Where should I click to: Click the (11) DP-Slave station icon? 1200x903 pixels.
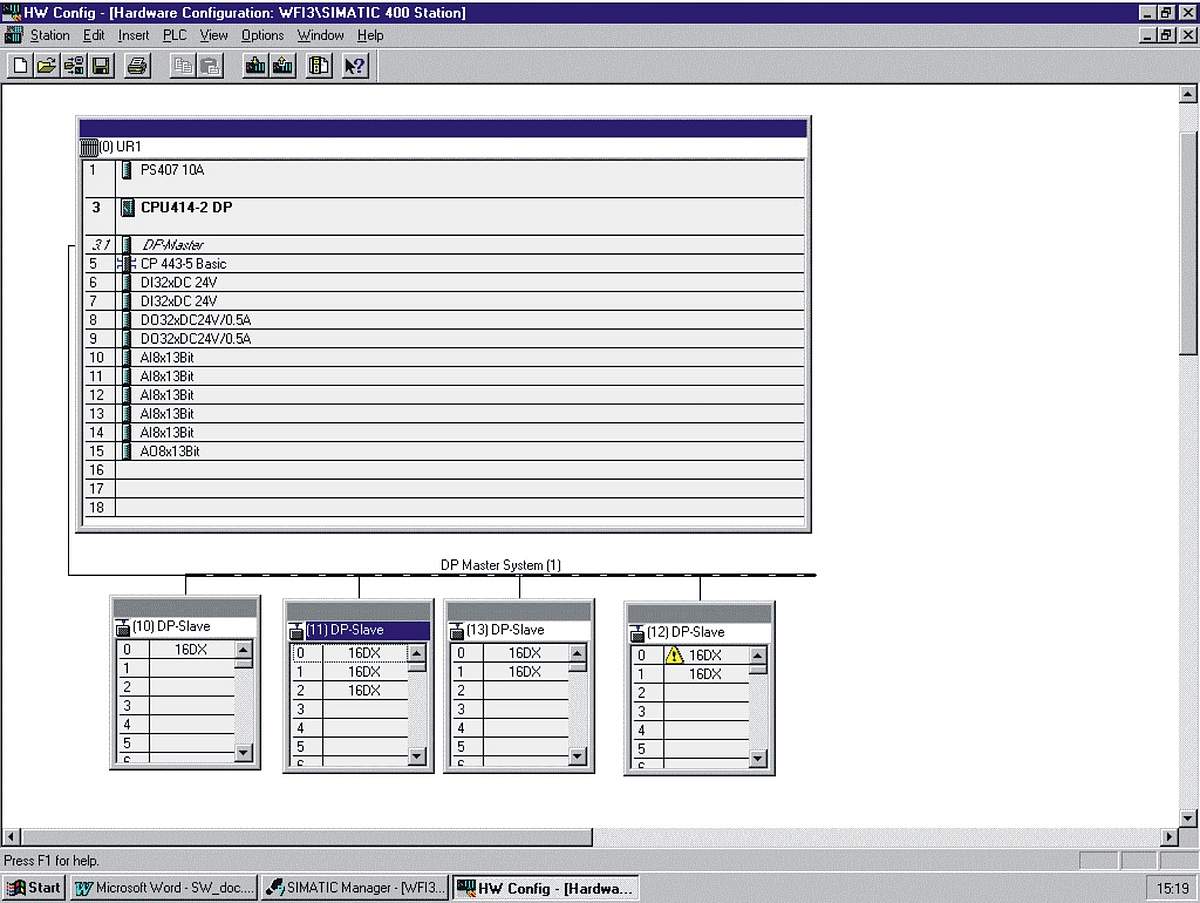point(296,631)
